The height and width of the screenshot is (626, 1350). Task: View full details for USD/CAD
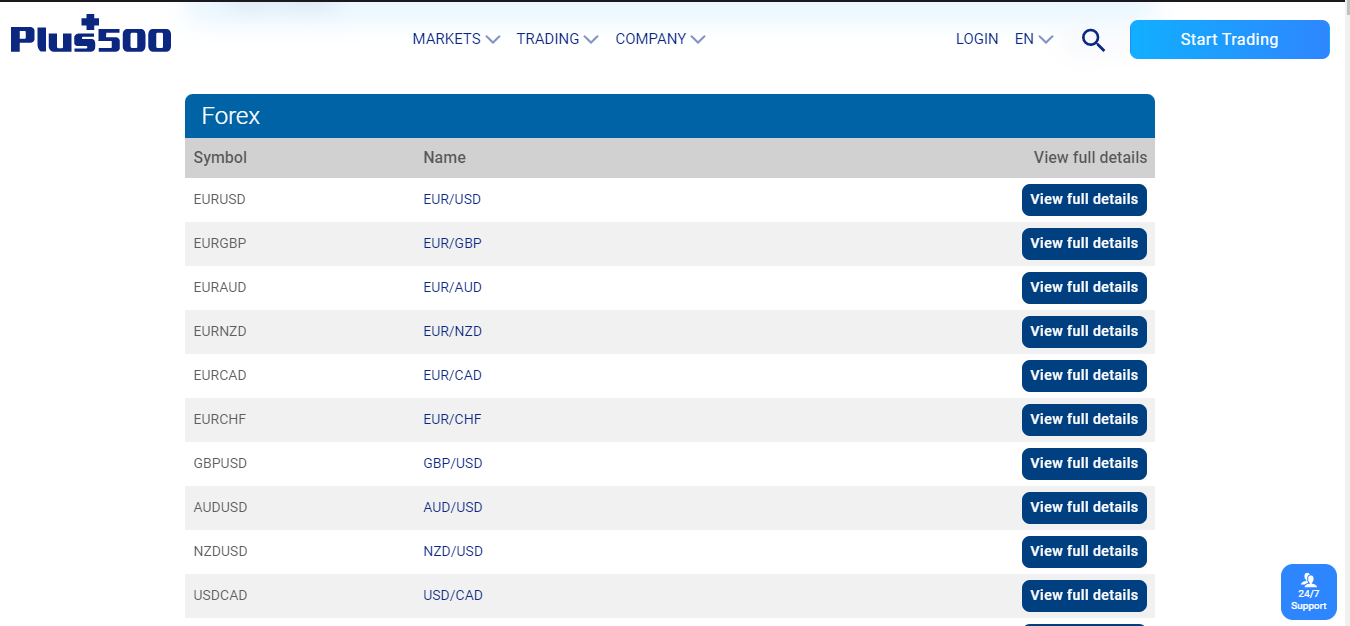click(1084, 595)
